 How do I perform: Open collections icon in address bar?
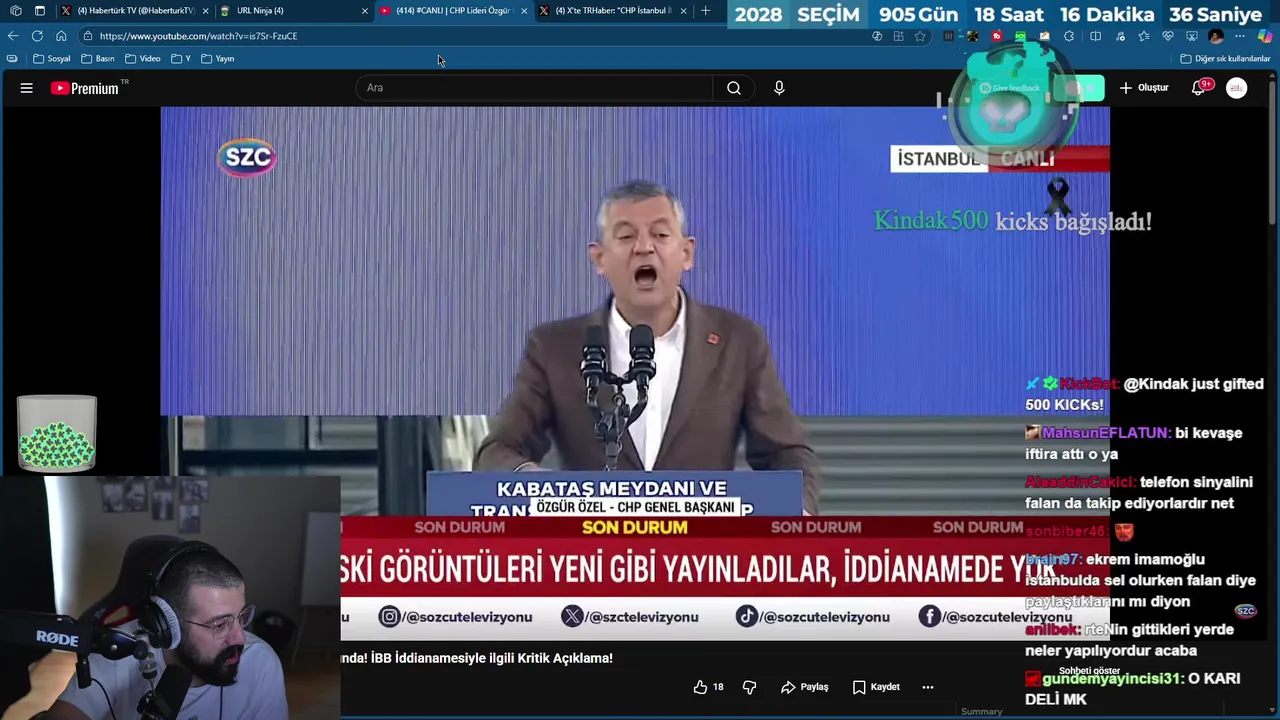(898, 36)
